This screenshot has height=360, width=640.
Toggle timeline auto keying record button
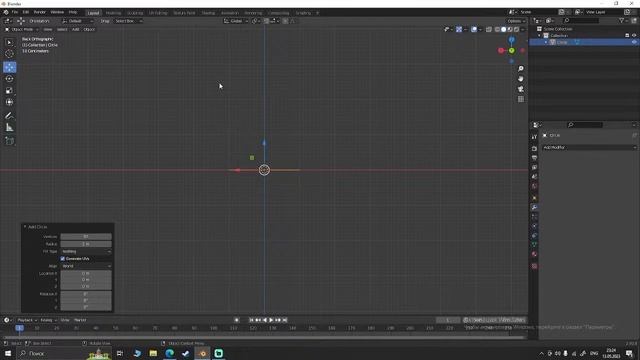tap(237, 320)
